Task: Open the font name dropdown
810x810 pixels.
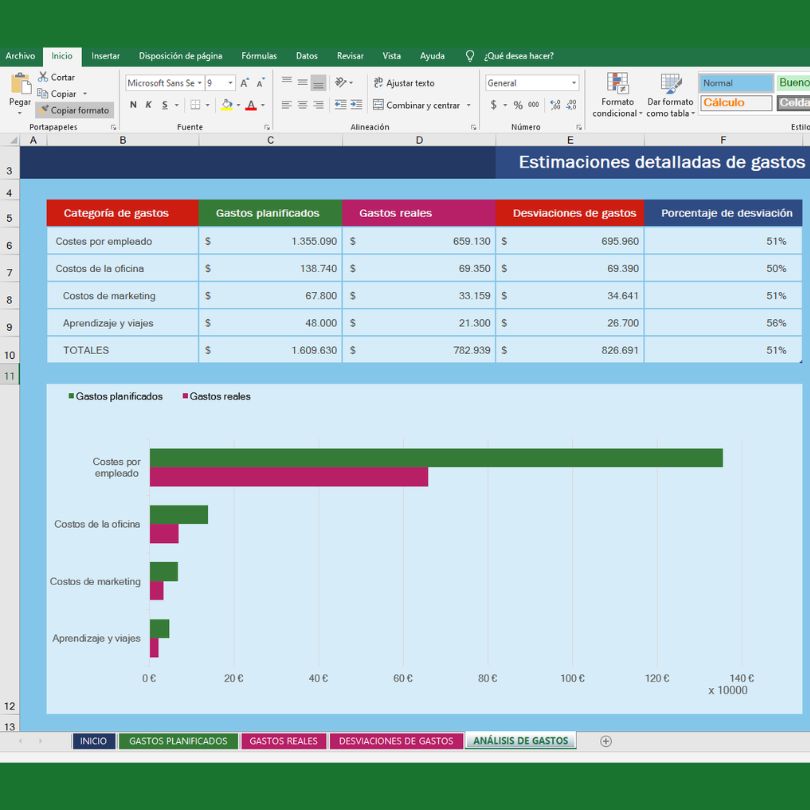Action: [199, 83]
